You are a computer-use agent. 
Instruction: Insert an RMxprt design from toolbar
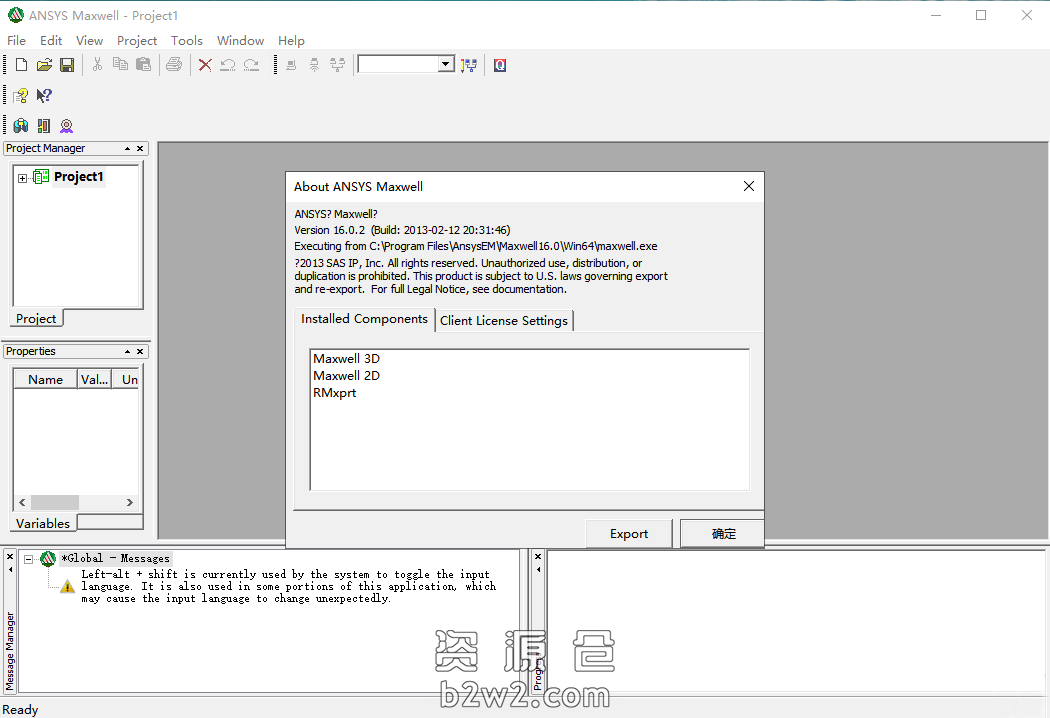[x=66, y=126]
